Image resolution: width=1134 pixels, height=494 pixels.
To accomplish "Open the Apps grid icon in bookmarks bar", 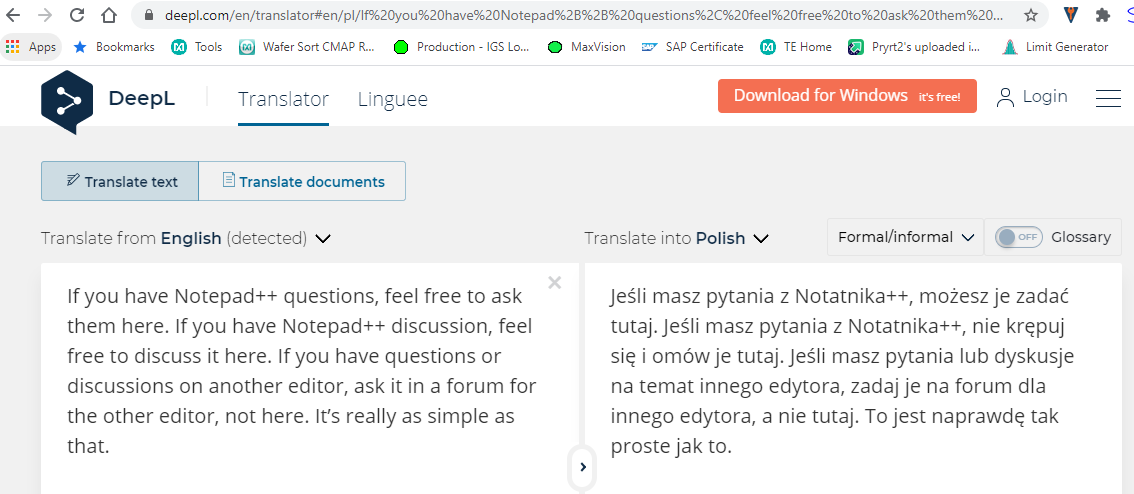I will coord(12,47).
